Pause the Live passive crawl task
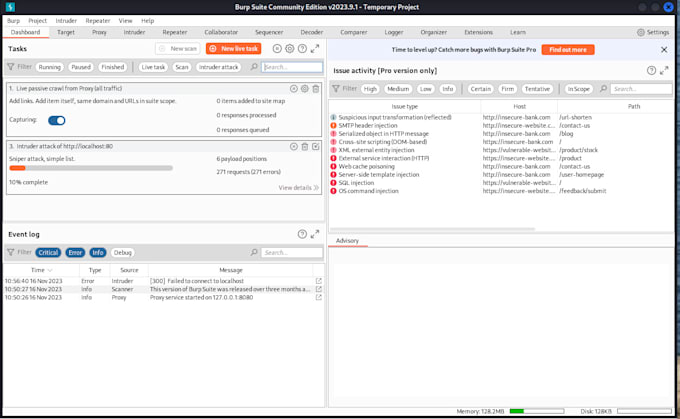 point(294,88)
